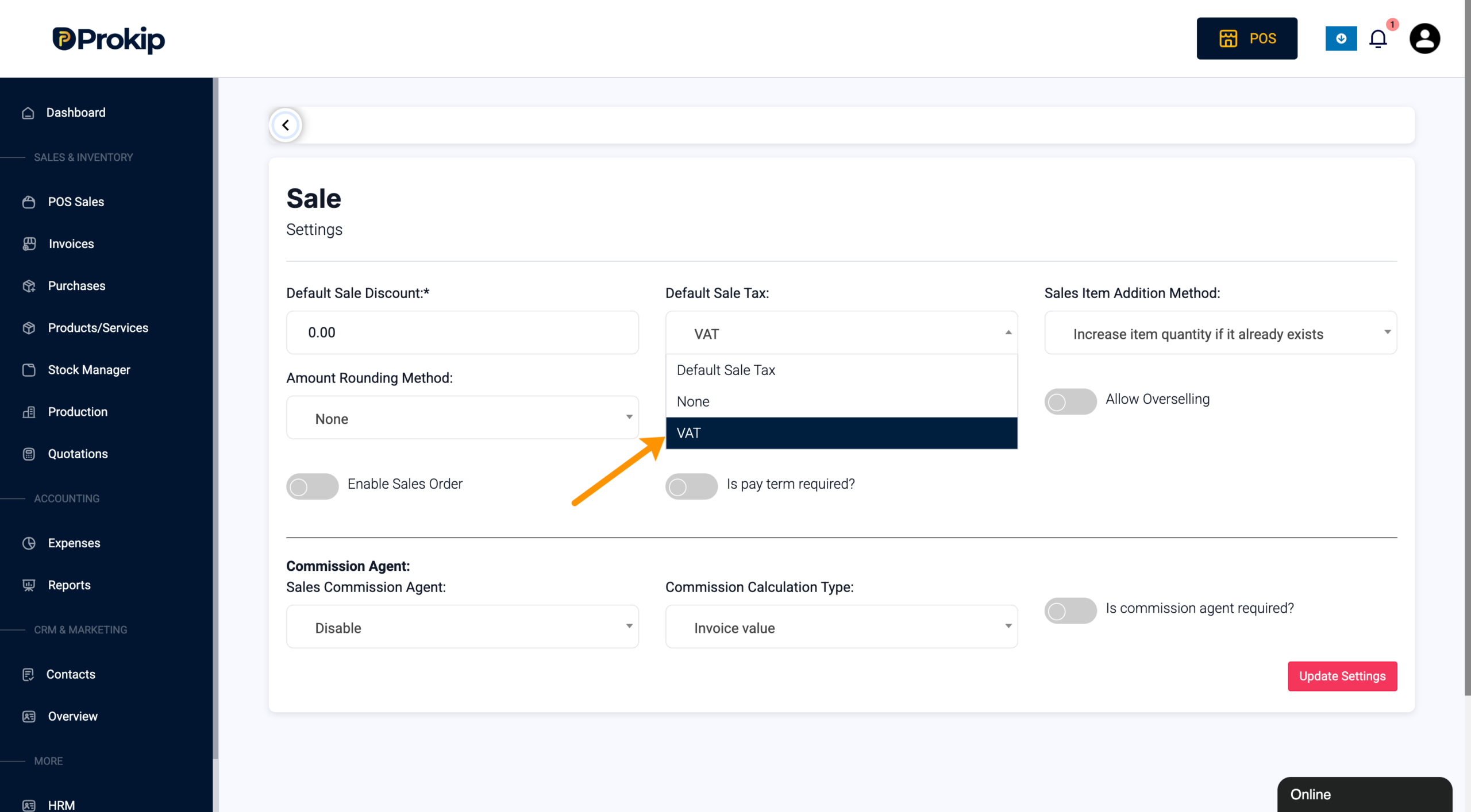Collapse Default Sale Tax dropdown
Image resolution: width=1471 pixels, height=812 pixels.
coord(841,332)
